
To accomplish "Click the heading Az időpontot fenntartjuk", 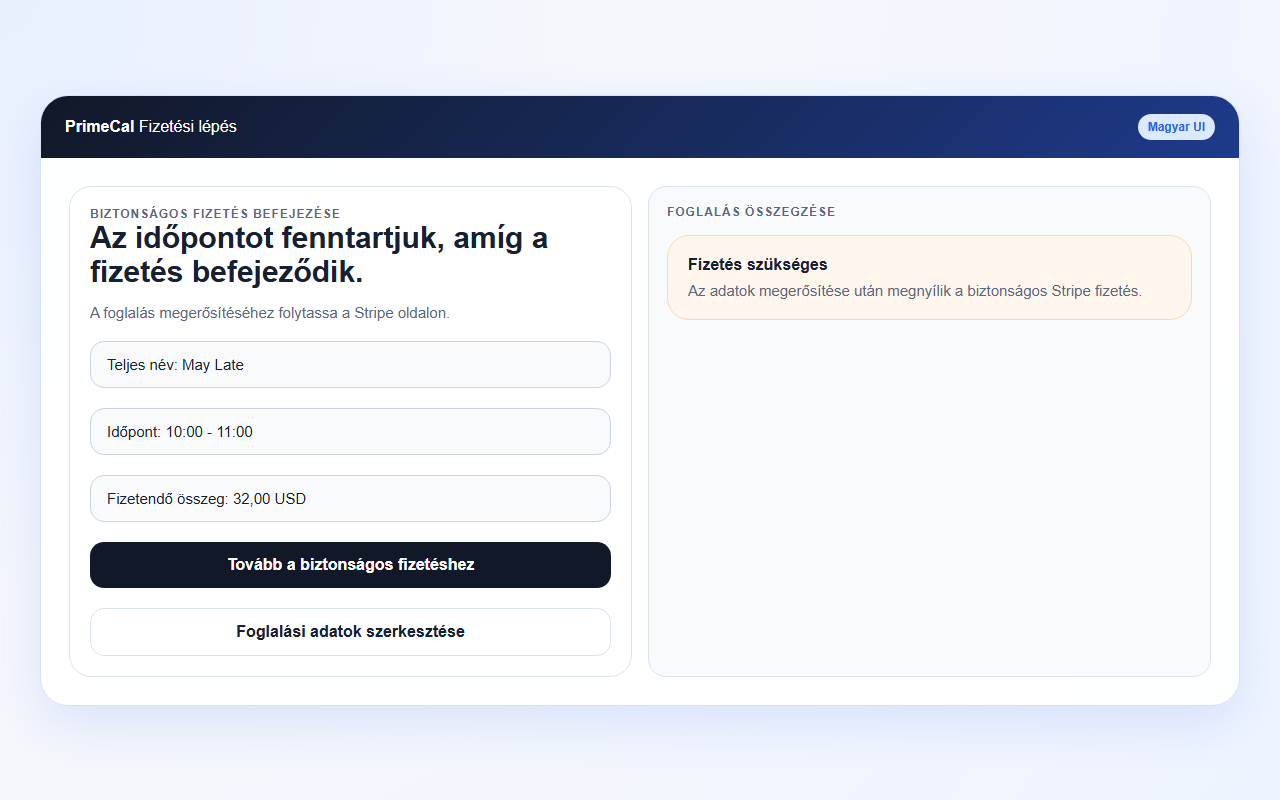I will click(319, 255).
